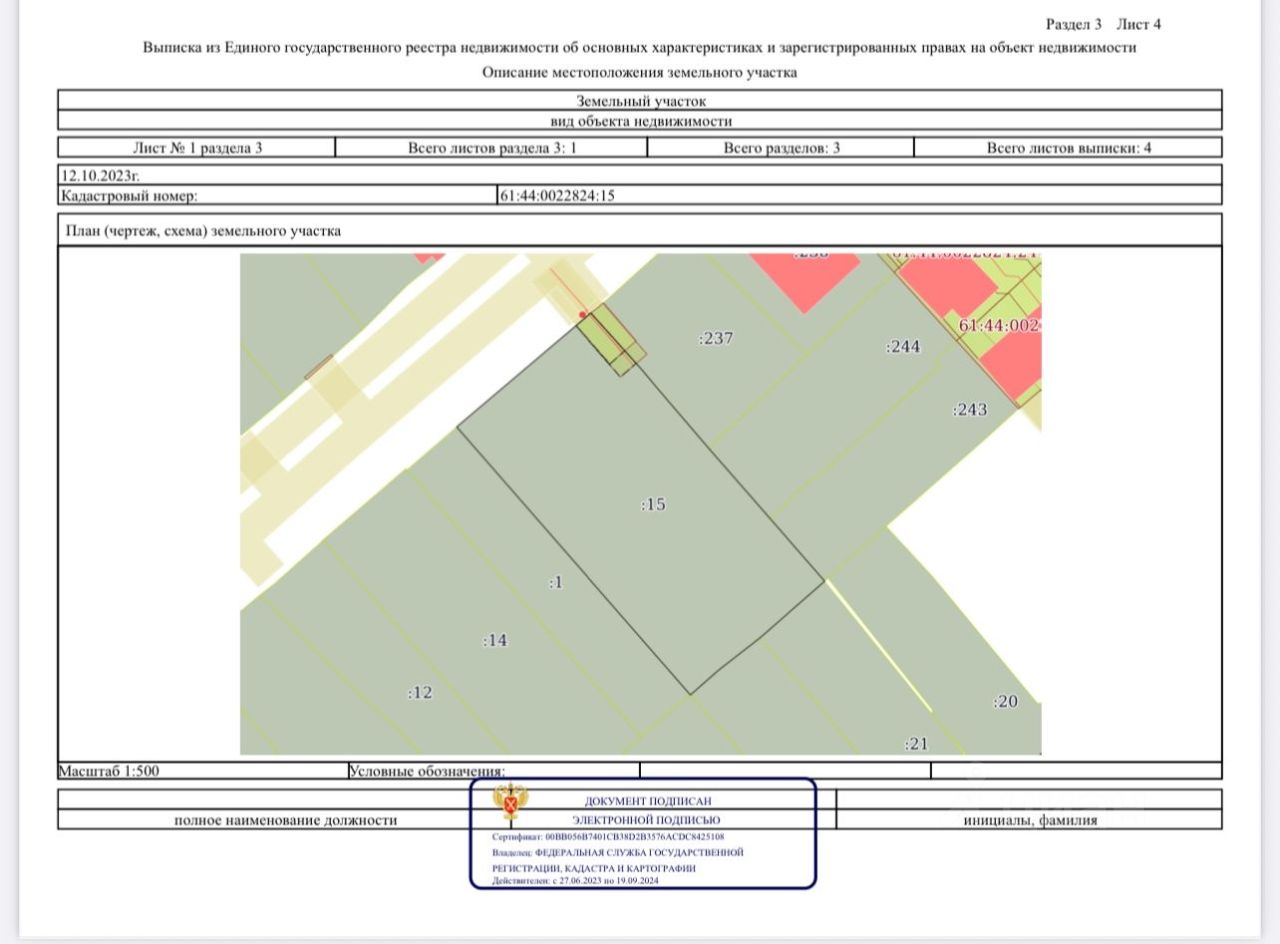The image size is (1280, 944).
Task: Click the "инициалы, фамилия" caption
Action: click(1031, 820)
